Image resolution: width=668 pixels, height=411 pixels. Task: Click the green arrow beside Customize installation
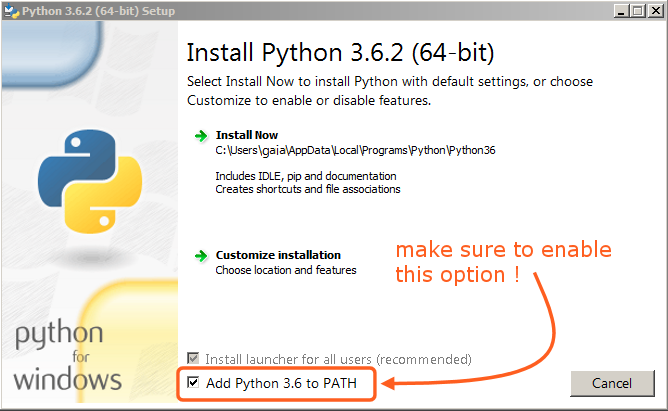click(200, 255)
